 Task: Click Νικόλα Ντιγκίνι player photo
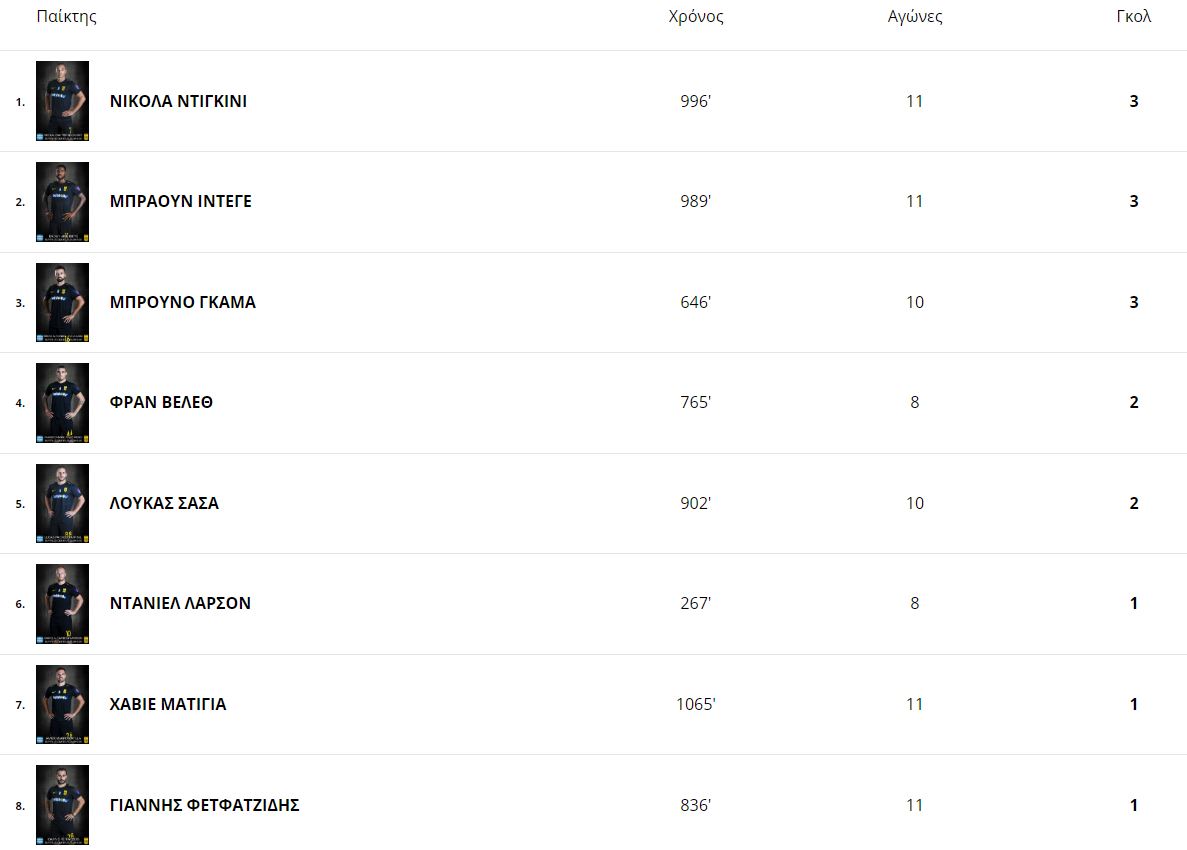(x=62, y=101)
